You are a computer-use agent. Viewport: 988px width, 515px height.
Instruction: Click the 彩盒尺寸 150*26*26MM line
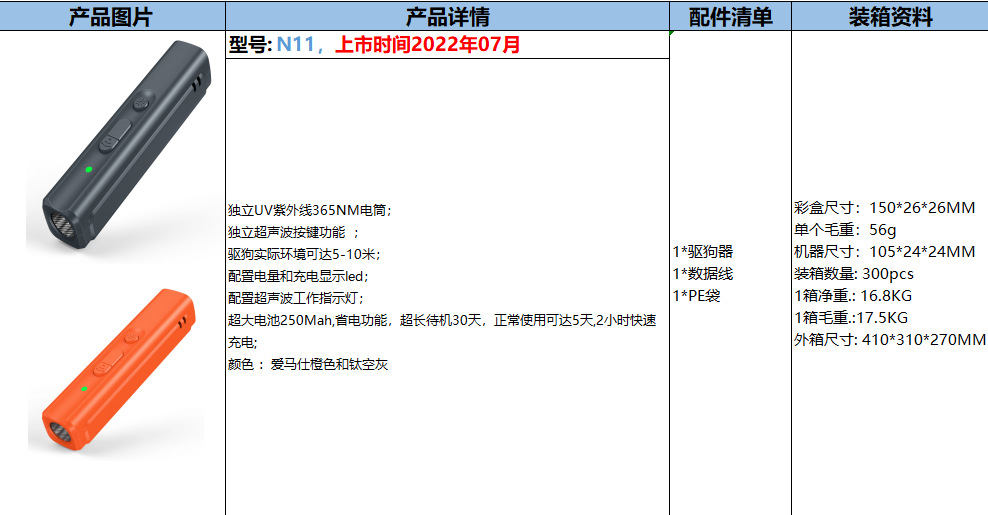[x=884, y=207]
